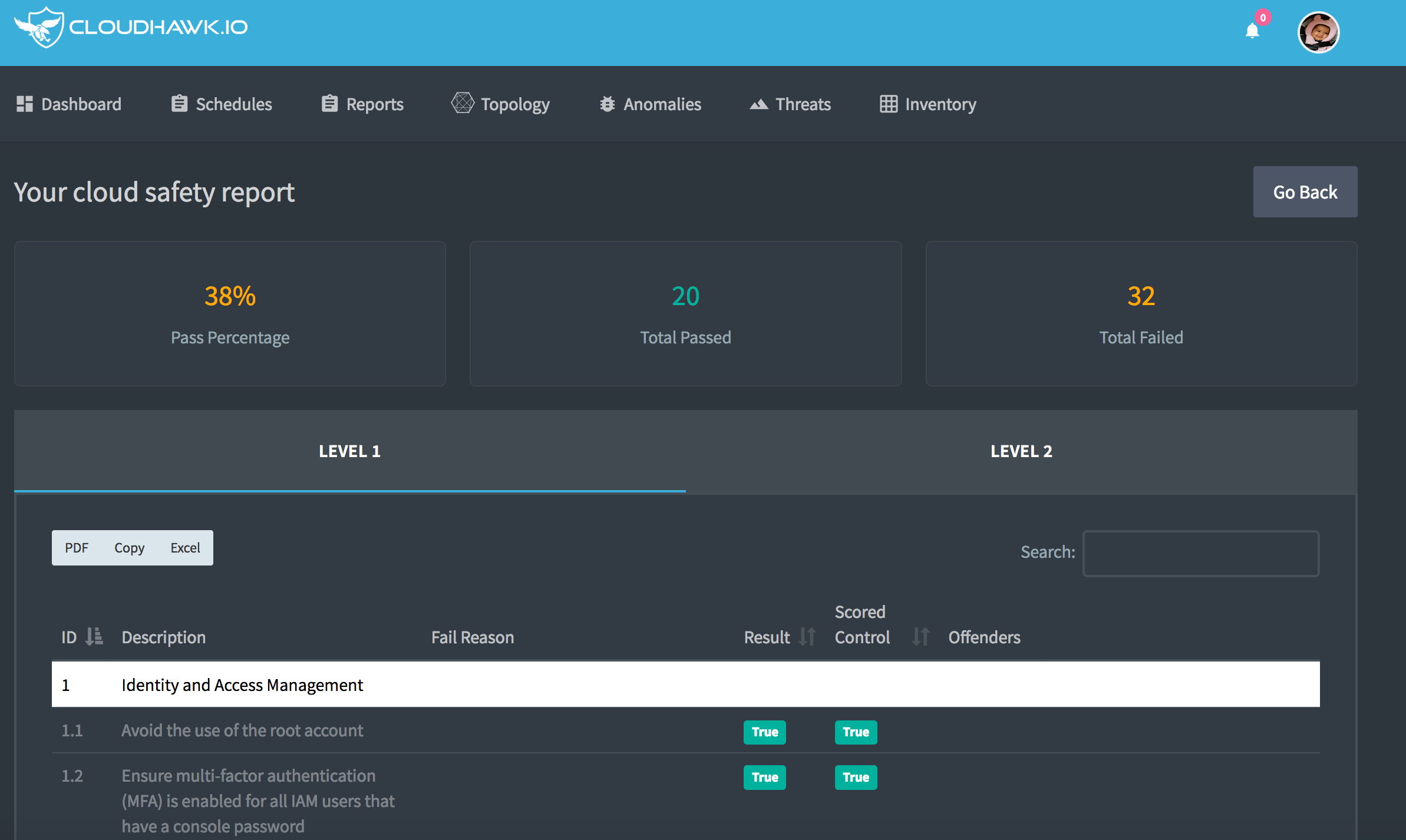Sort results using the Result column arrows
Screen dimensions: 1406x840
click(808, 637)
